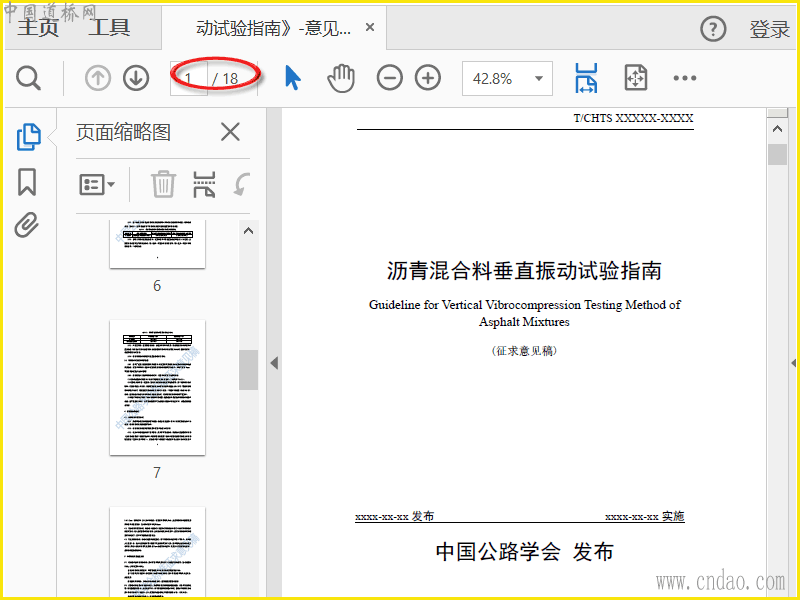Open the thumbnail options dropdown menu

point(97,184)
